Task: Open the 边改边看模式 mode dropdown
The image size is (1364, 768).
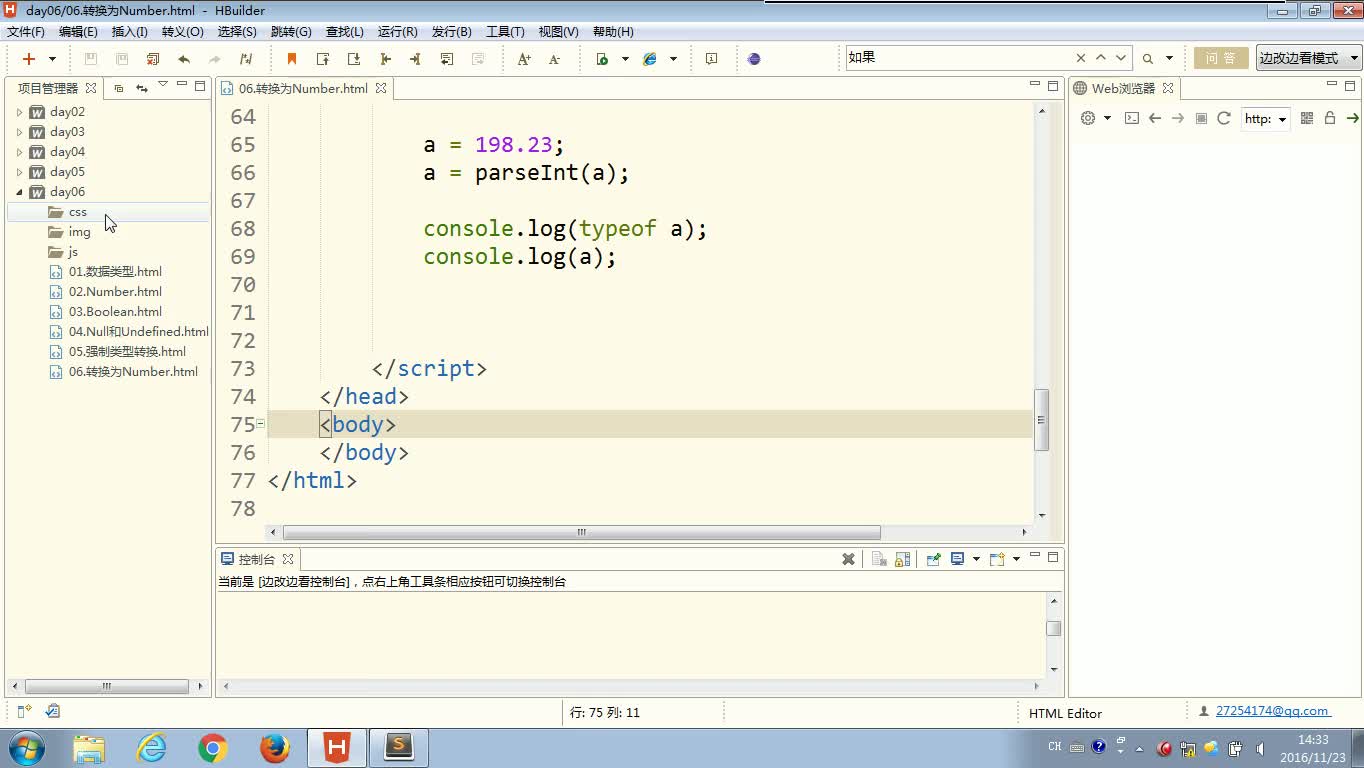Action: [x=1309, y=58]
